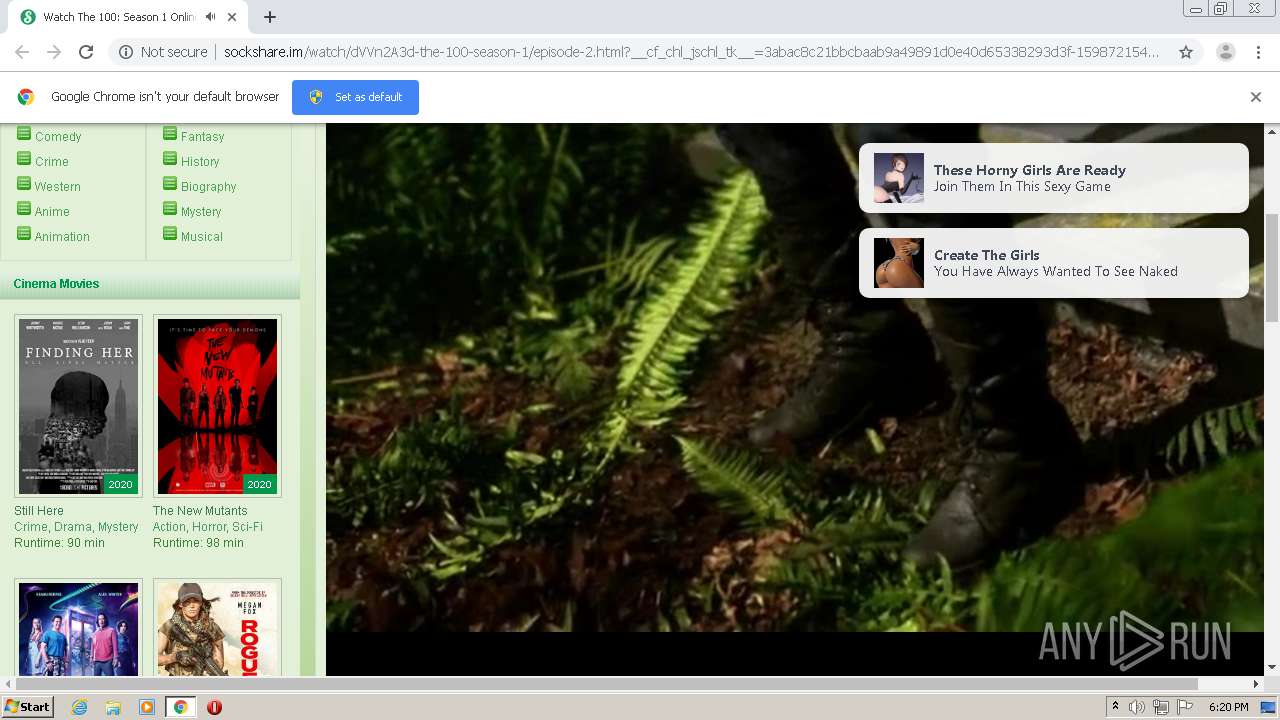Close the 'Watch The 100' tab

coord(232,17)
